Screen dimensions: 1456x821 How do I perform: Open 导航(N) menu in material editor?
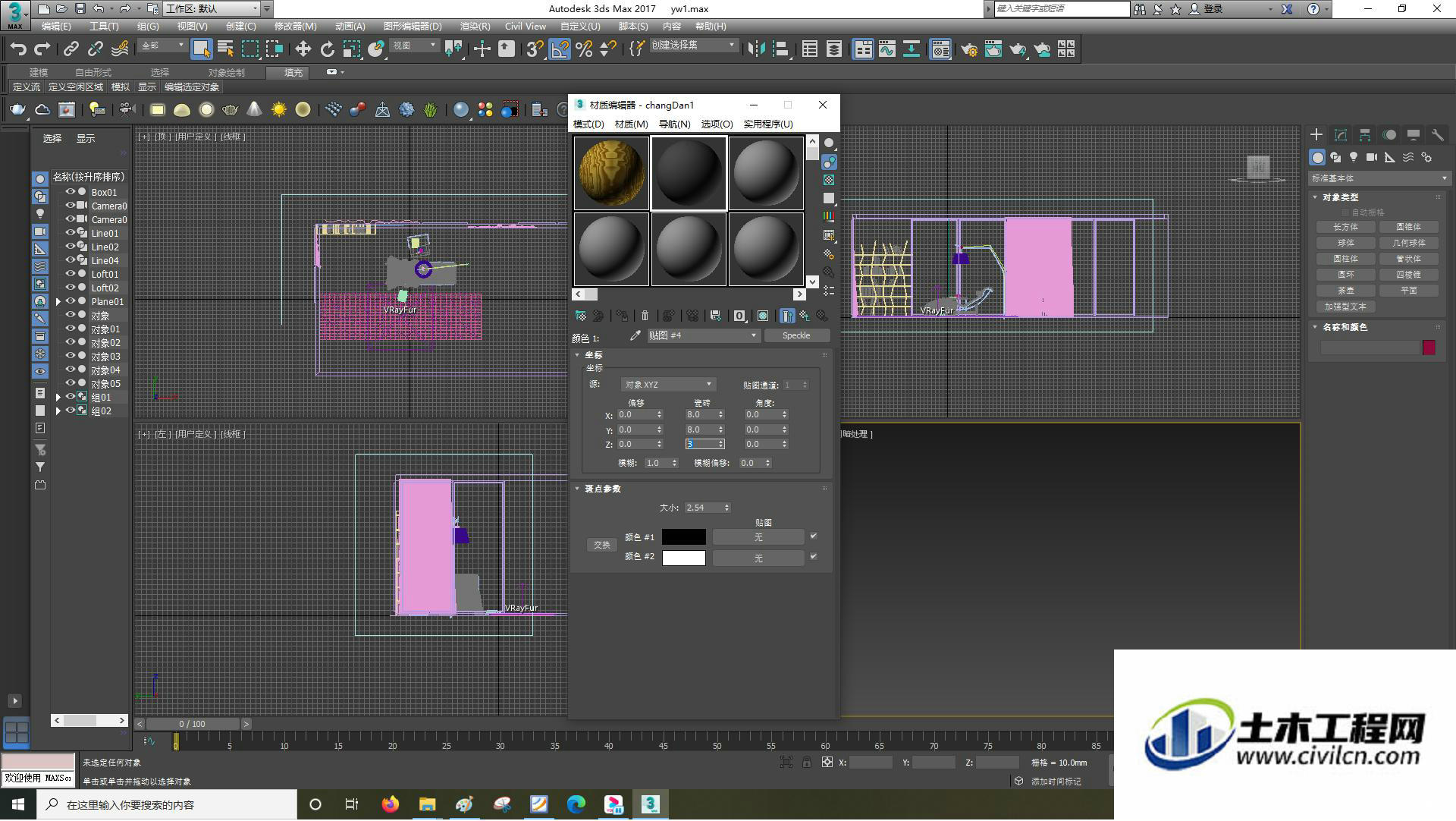click(x=674, y=124)
